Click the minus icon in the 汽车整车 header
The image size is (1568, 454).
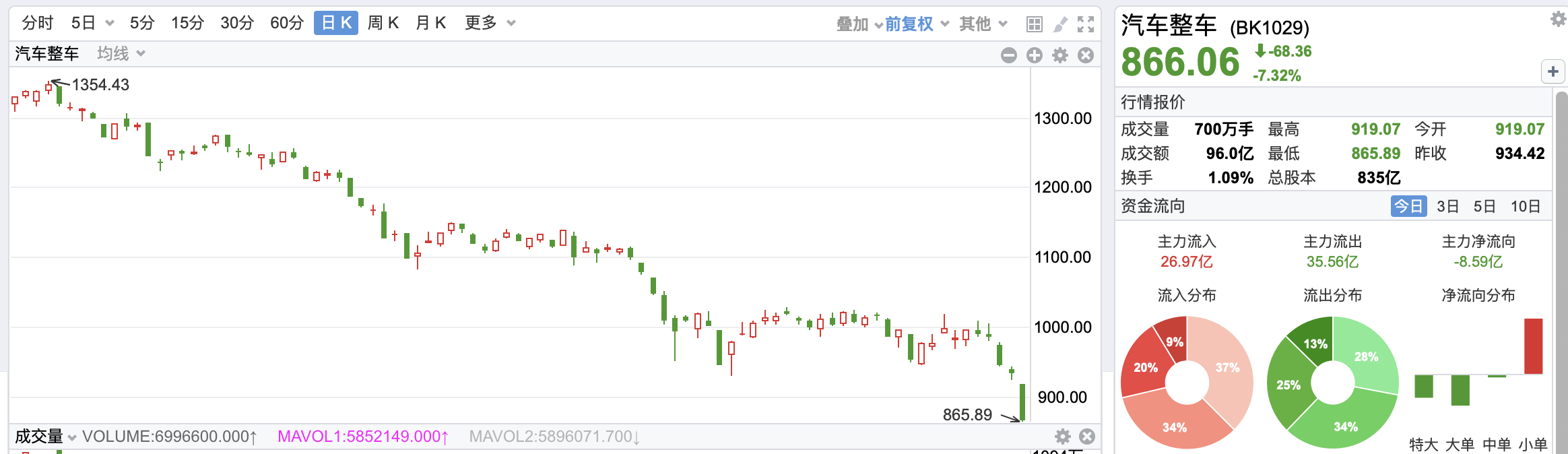pos(1009,55)
